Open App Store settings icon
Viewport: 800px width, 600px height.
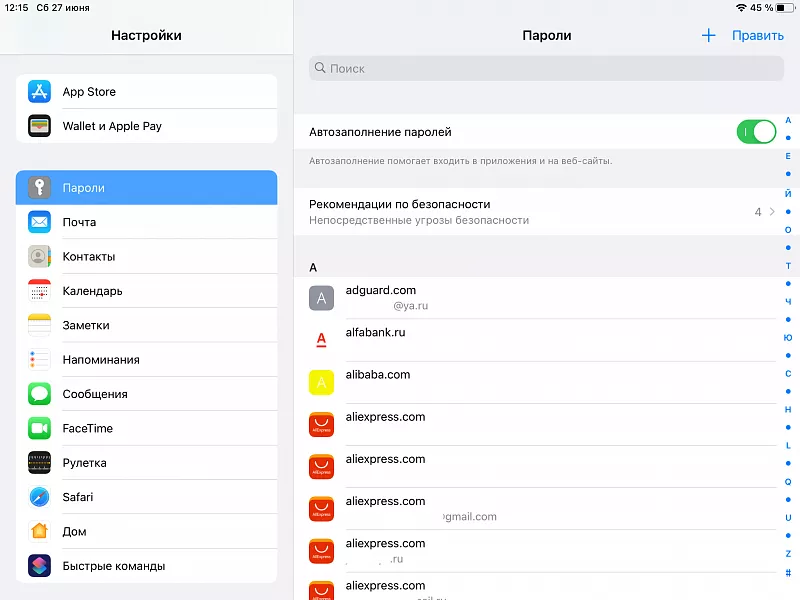[x=40, y=92]
